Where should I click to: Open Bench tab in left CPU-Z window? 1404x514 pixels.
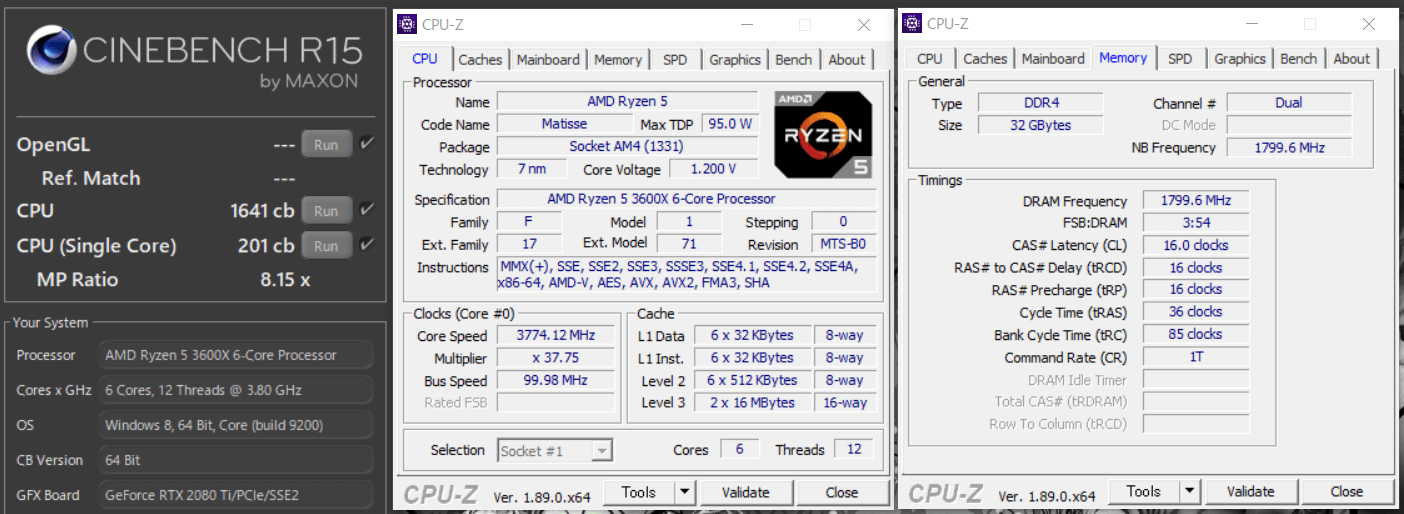coord(794,60)
